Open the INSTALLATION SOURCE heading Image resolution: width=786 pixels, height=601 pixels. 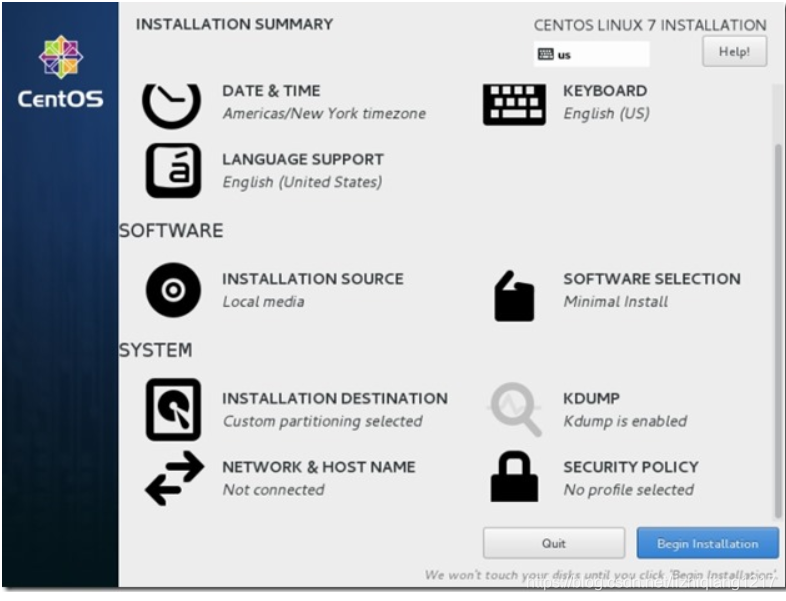(x=313, y=279)
